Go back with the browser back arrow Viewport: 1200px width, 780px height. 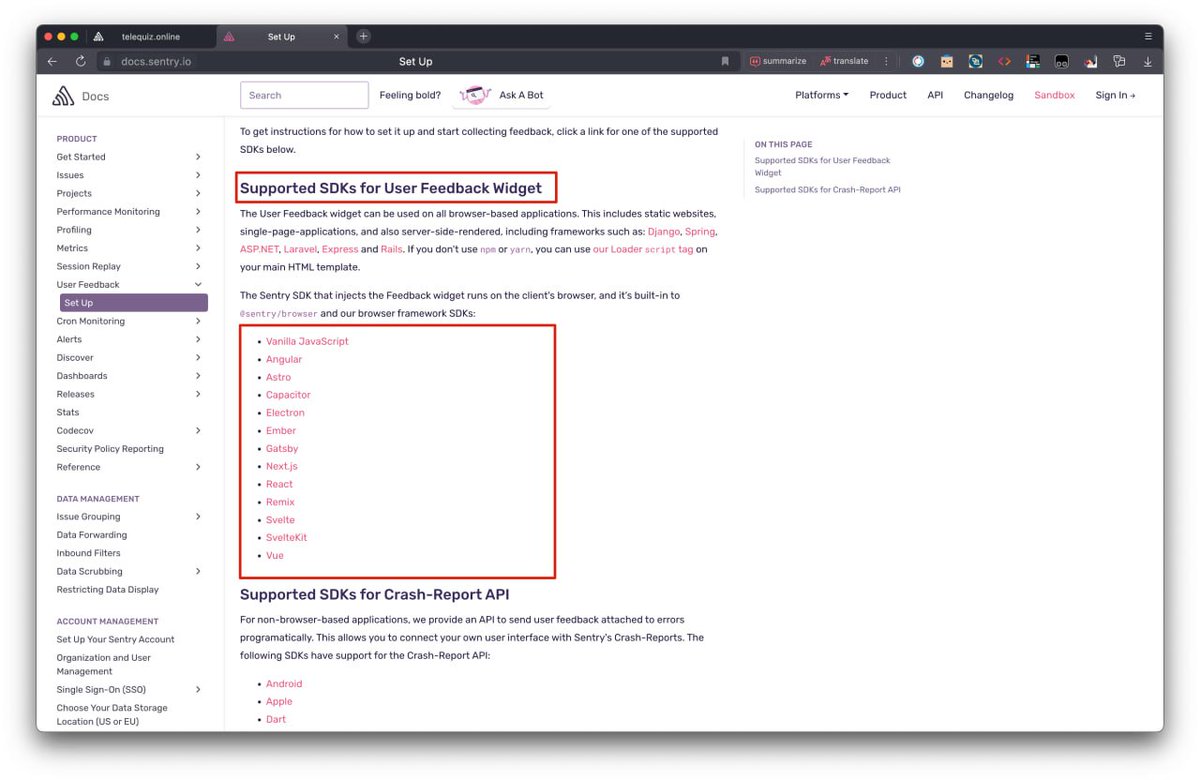click(x=53, y=61)
